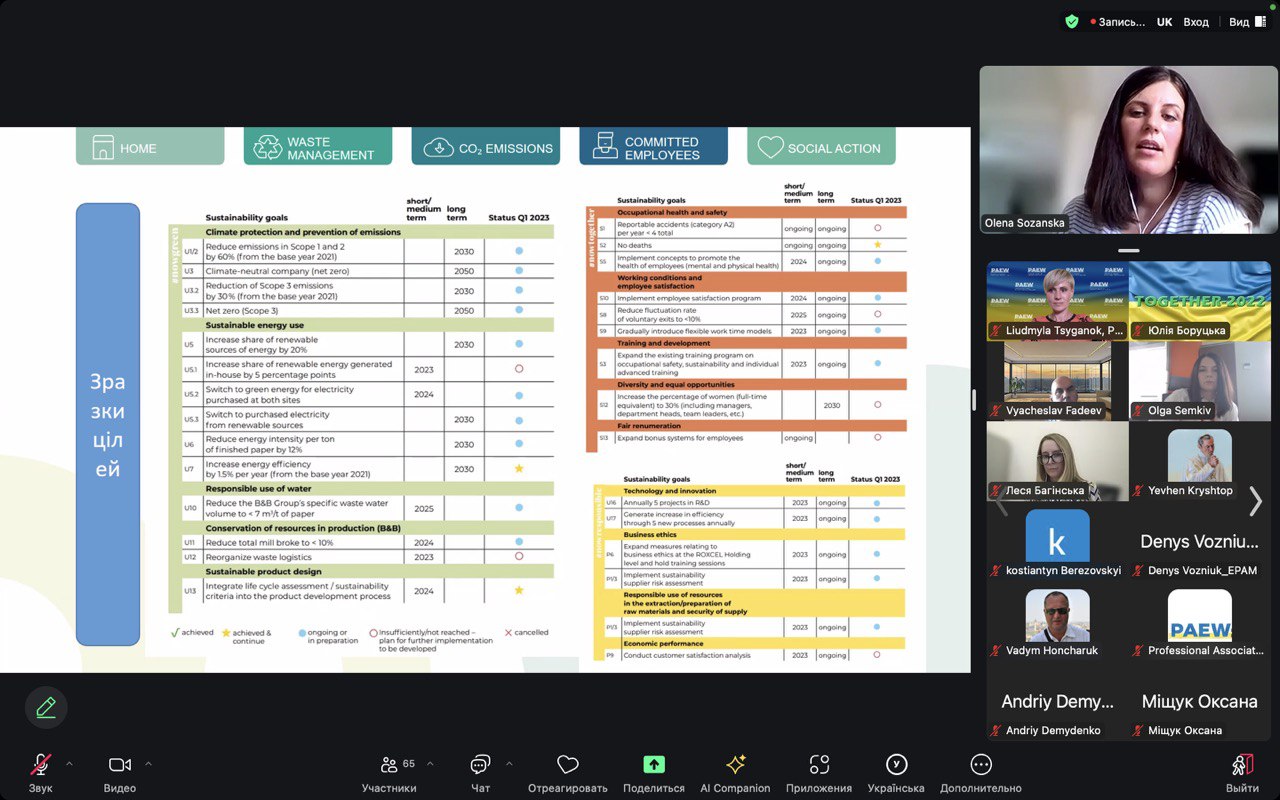The width and height of the screenshot is (1280, 800).
Task: Unmute microphone with the Звук icon
Action: tap(40, 766)
